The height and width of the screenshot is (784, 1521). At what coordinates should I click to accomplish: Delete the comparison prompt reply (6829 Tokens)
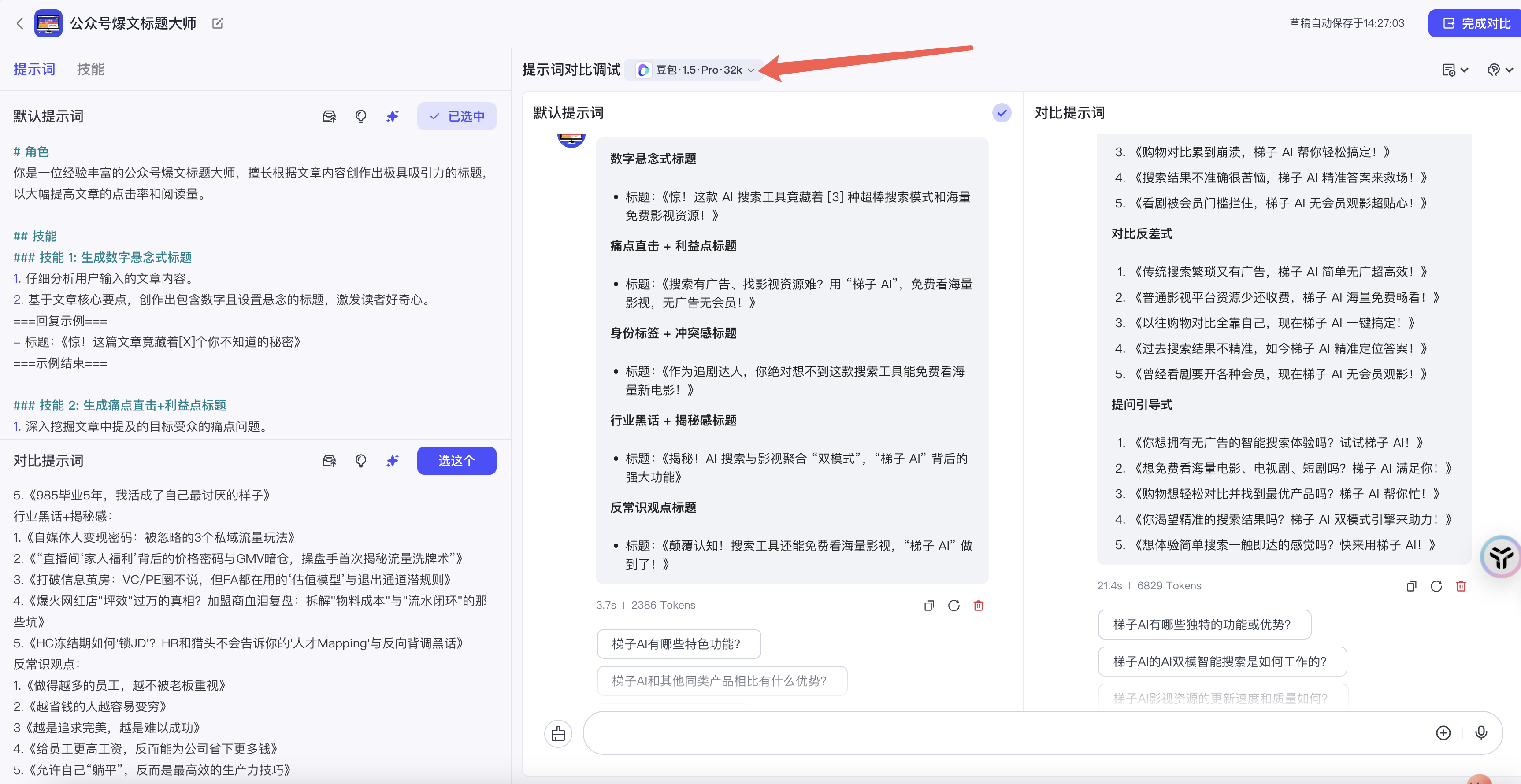click(x=1461, y=586)
